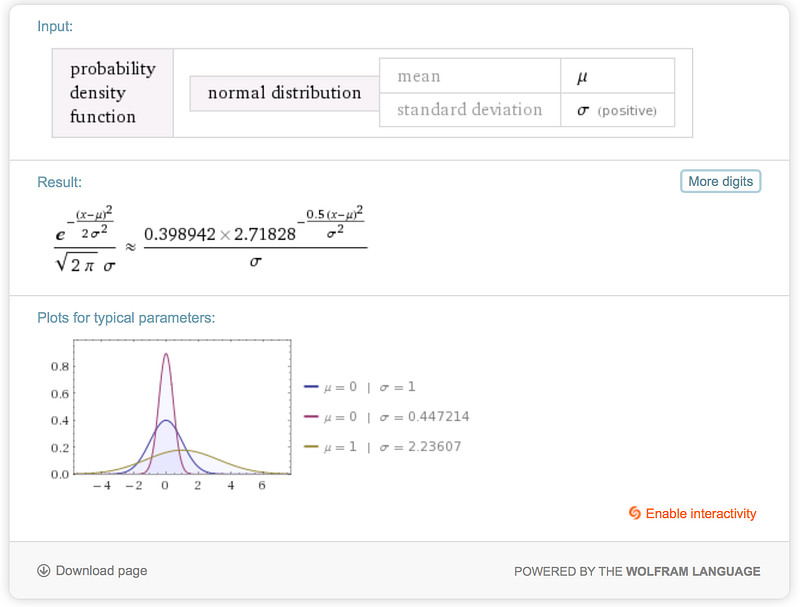This screenshot has height=607, width=800.
Task: Click the More digits button
Action: [x=720, y=182]
